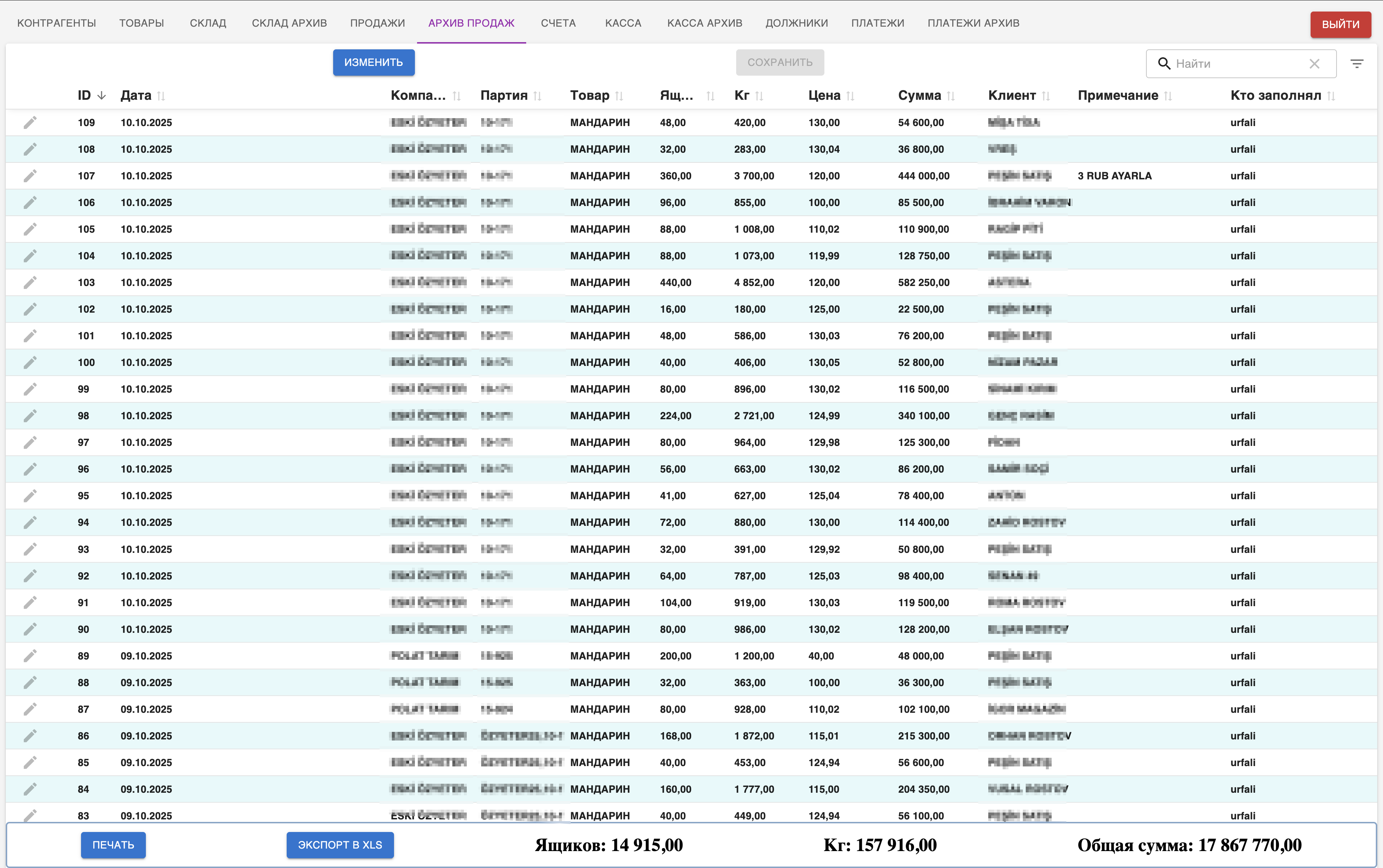This screenshot has width=1383, height=868.
Task: Click the filter list icon beside search
Action: (x=1357, y=64)
